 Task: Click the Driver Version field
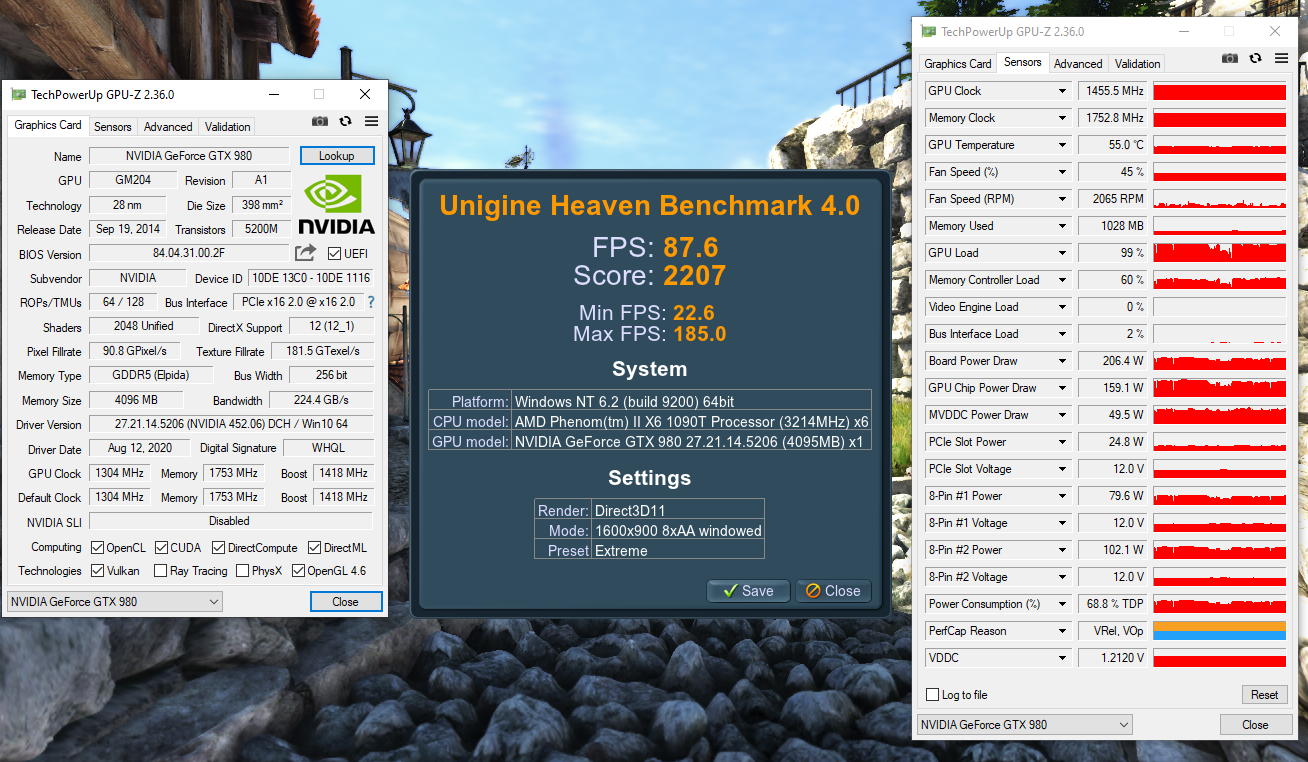(231, 425)
